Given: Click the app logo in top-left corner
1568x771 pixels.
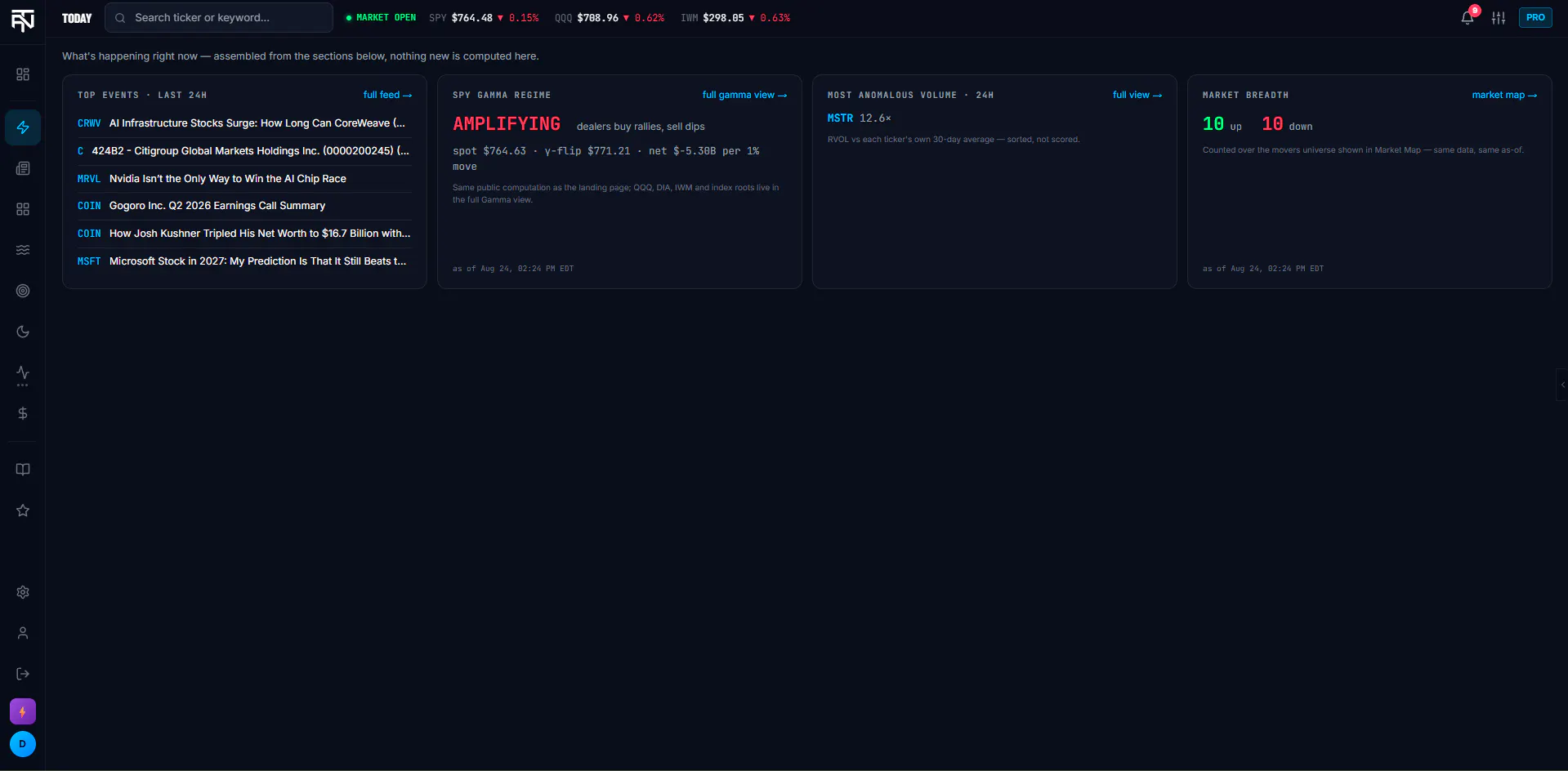Looking at the screenshot, I should tap(23, 20).
